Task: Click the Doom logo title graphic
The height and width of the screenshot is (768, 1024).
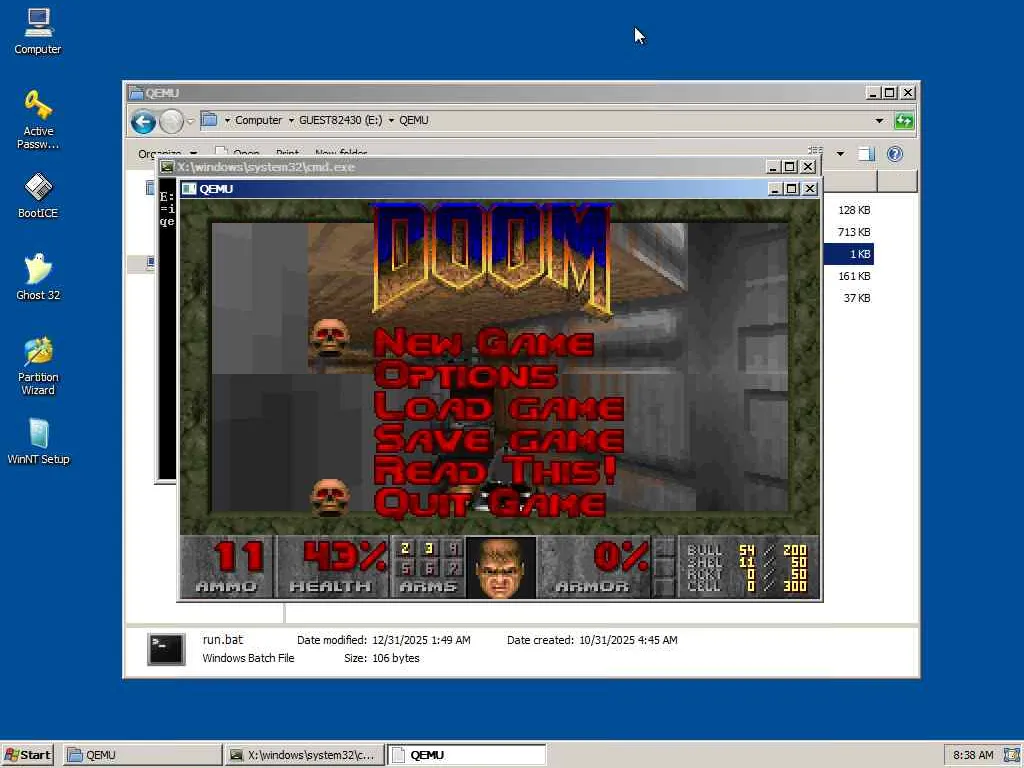Action: [493, 258]
